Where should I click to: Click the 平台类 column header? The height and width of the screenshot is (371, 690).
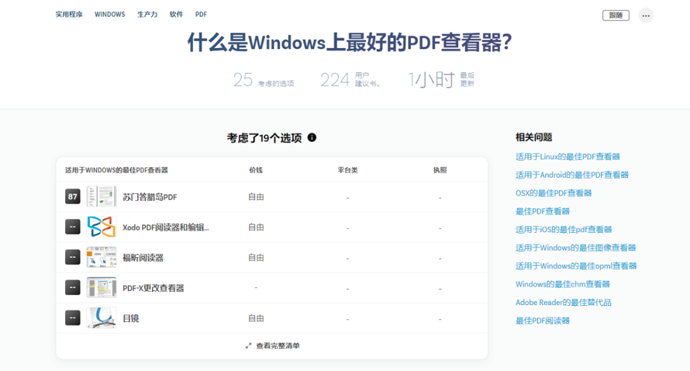(x=348, y=170)
